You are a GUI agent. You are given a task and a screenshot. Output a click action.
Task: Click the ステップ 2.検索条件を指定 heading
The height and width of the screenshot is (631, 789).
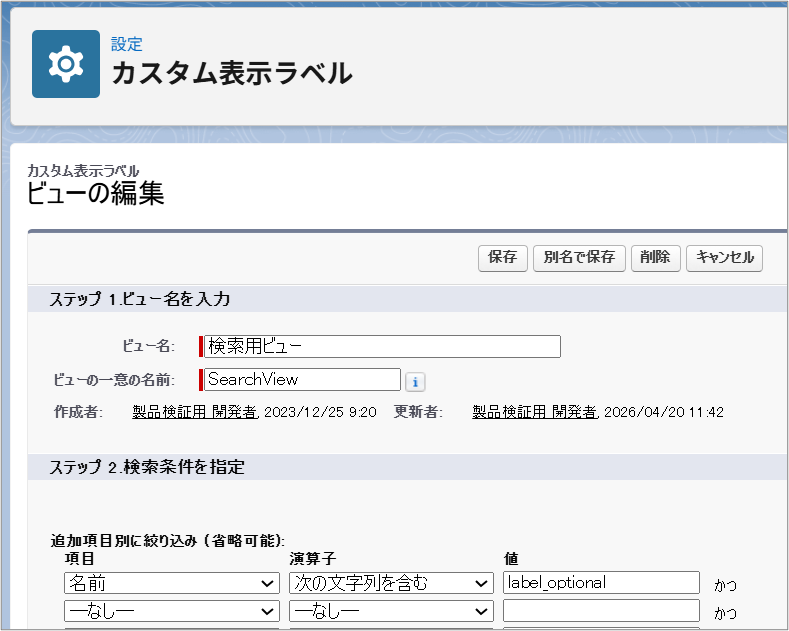[147, 467]
